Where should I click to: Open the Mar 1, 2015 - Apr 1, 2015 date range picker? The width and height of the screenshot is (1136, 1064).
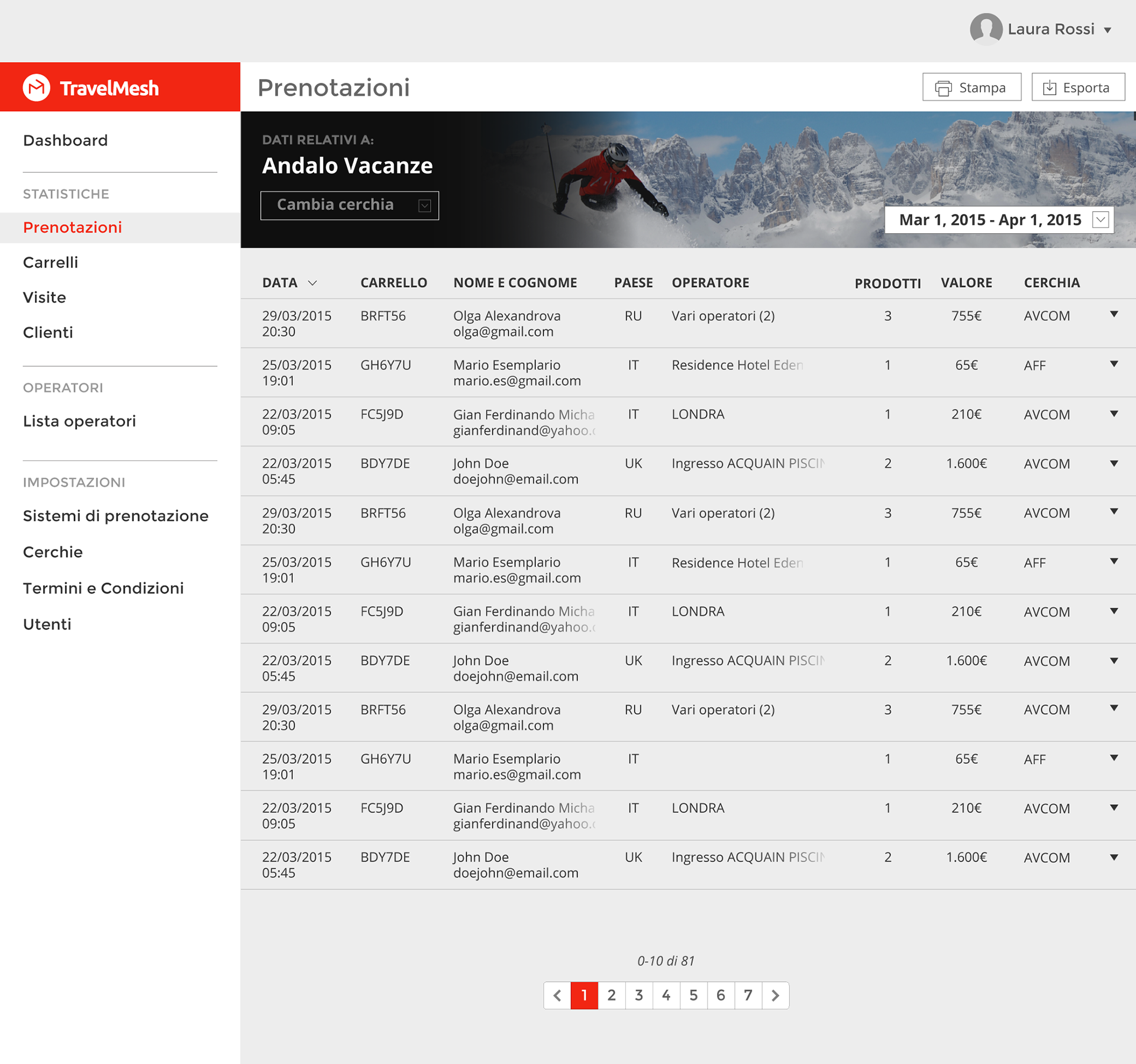click(x=999, y=220)
